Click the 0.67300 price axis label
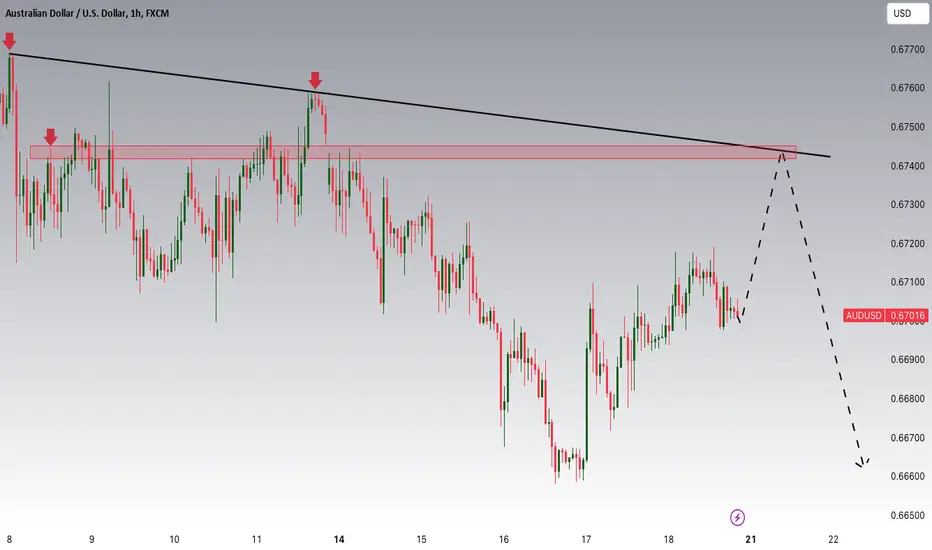The height and width of the screenshot is (550, 932). tap(907, 205)
